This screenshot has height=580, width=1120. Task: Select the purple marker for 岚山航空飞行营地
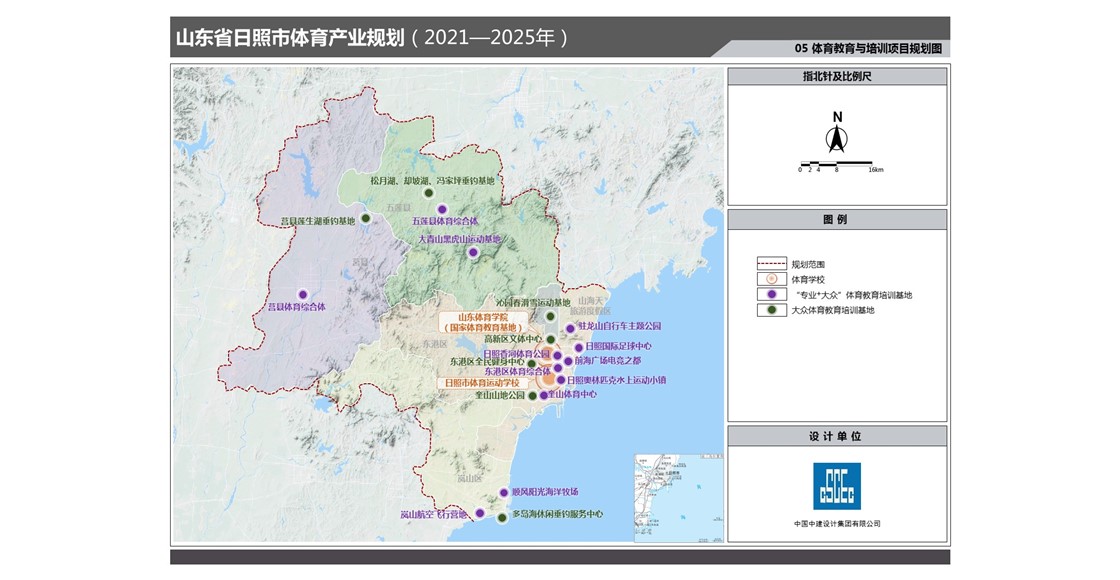pyautogui.click(x=479, y=513)
